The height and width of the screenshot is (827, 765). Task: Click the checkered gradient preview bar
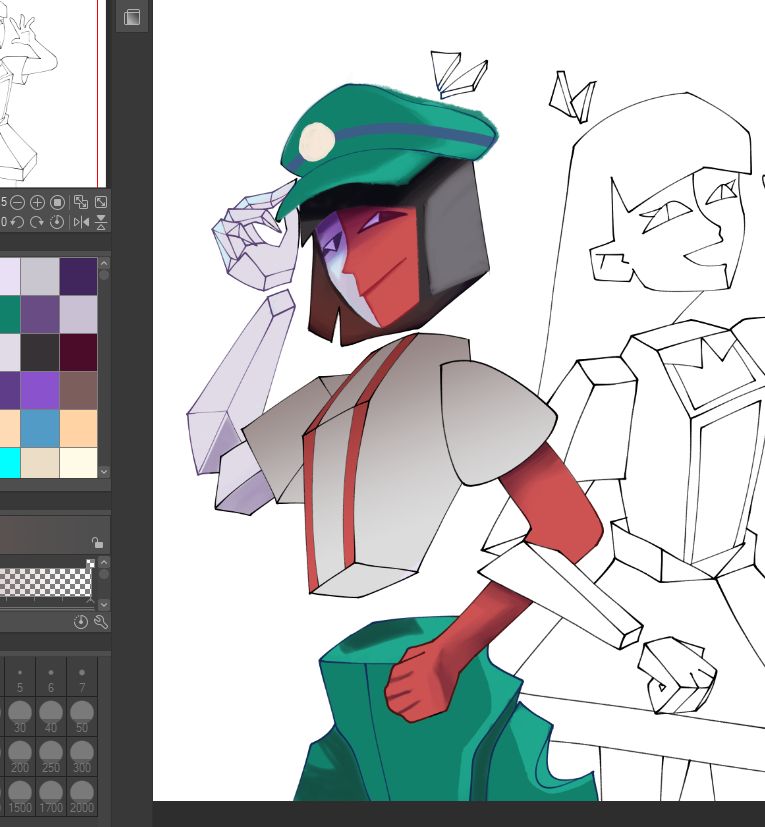pyautogui.click(x=45, y=582)
